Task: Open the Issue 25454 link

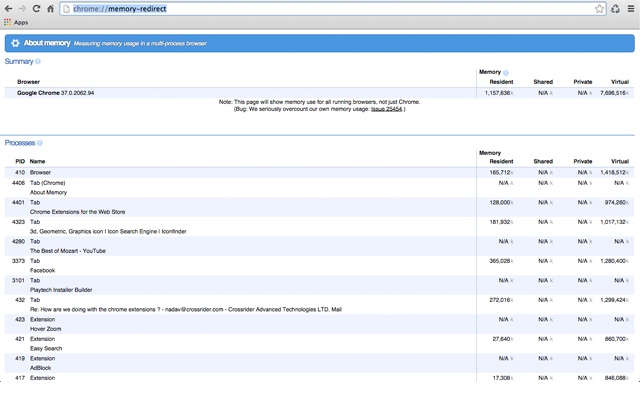Action: (386, 109)
